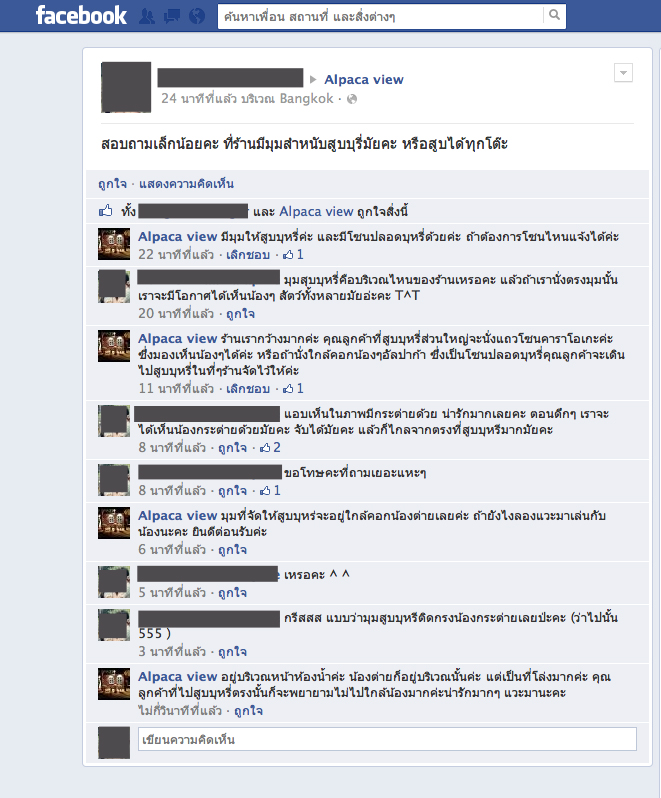Click Alpaca view avatar on first comment
Viewport: 661px width, 798px height.
pos(114,244)
